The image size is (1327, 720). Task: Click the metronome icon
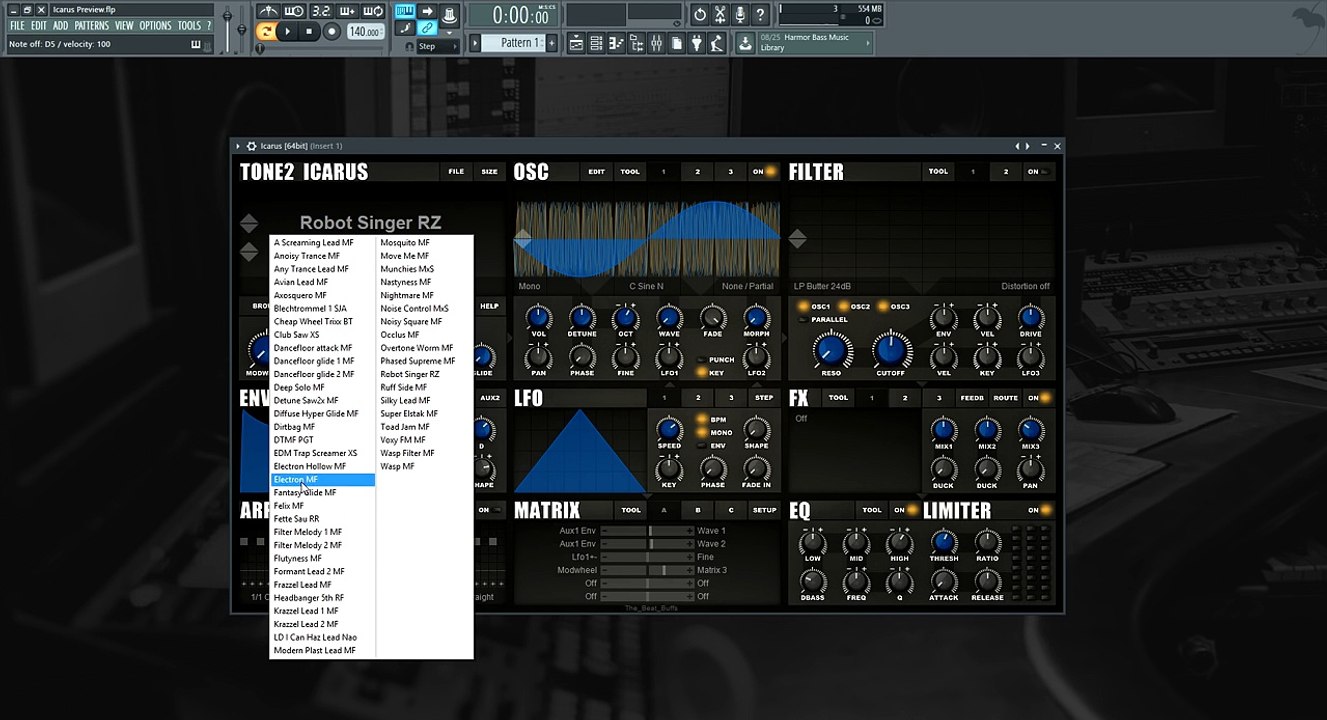(x=268, y=11)
